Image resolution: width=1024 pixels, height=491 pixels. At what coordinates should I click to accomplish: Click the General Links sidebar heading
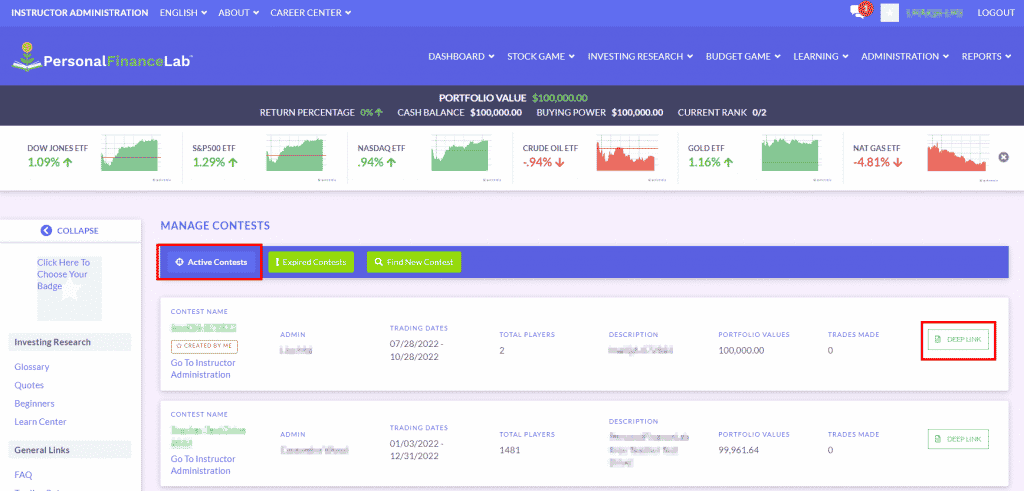click(x=42, y=450)
